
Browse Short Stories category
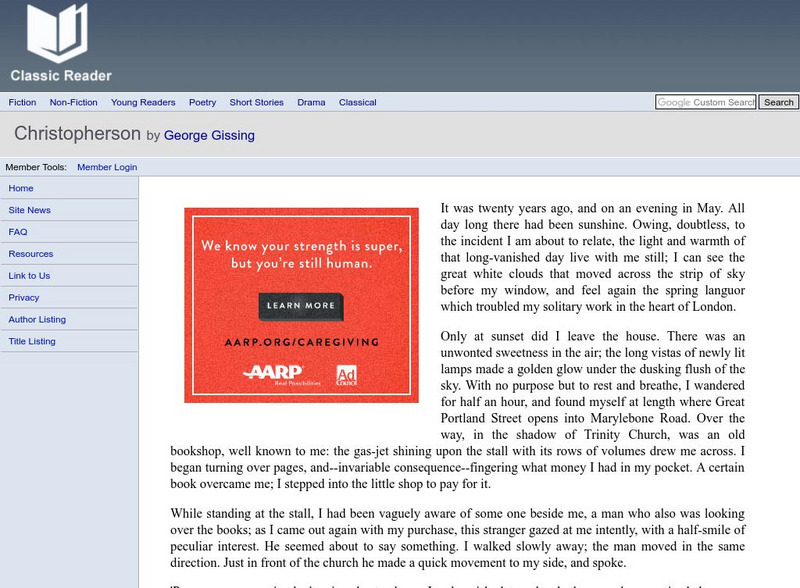[256, 102]
